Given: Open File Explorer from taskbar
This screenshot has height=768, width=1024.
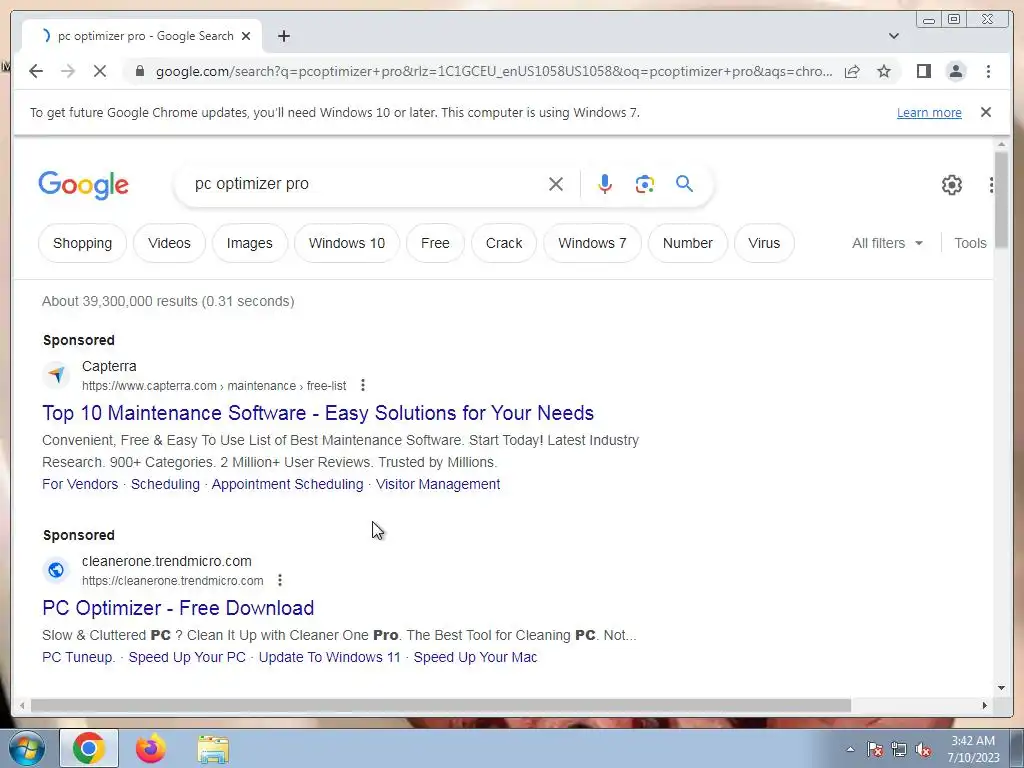Looking at the screenshot, I should (213, 750).
